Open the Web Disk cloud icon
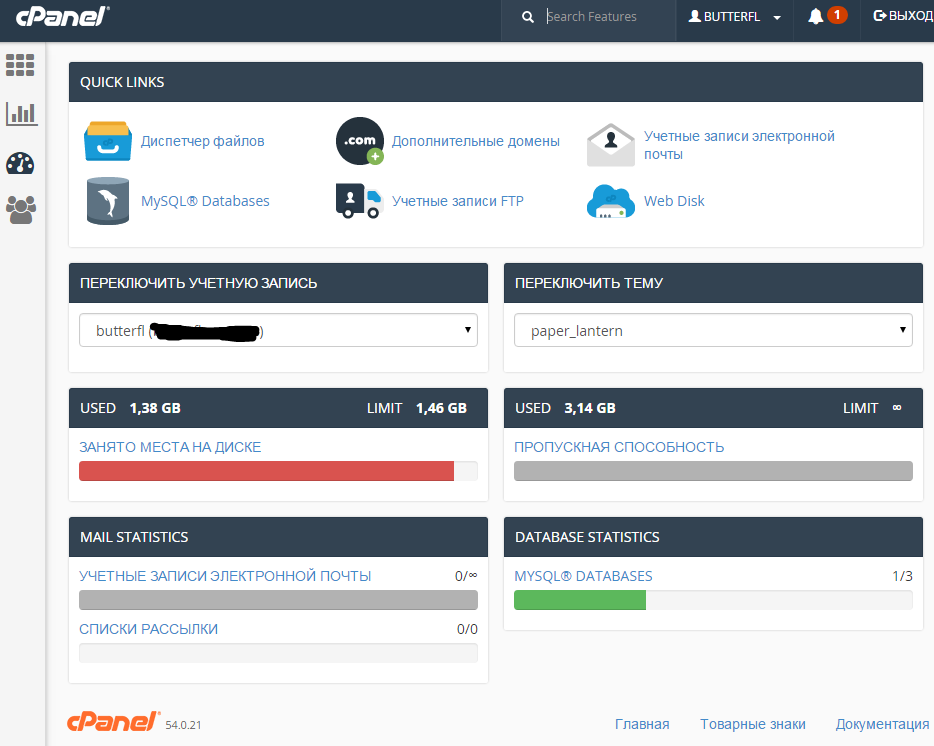 [x=610, y=201]
